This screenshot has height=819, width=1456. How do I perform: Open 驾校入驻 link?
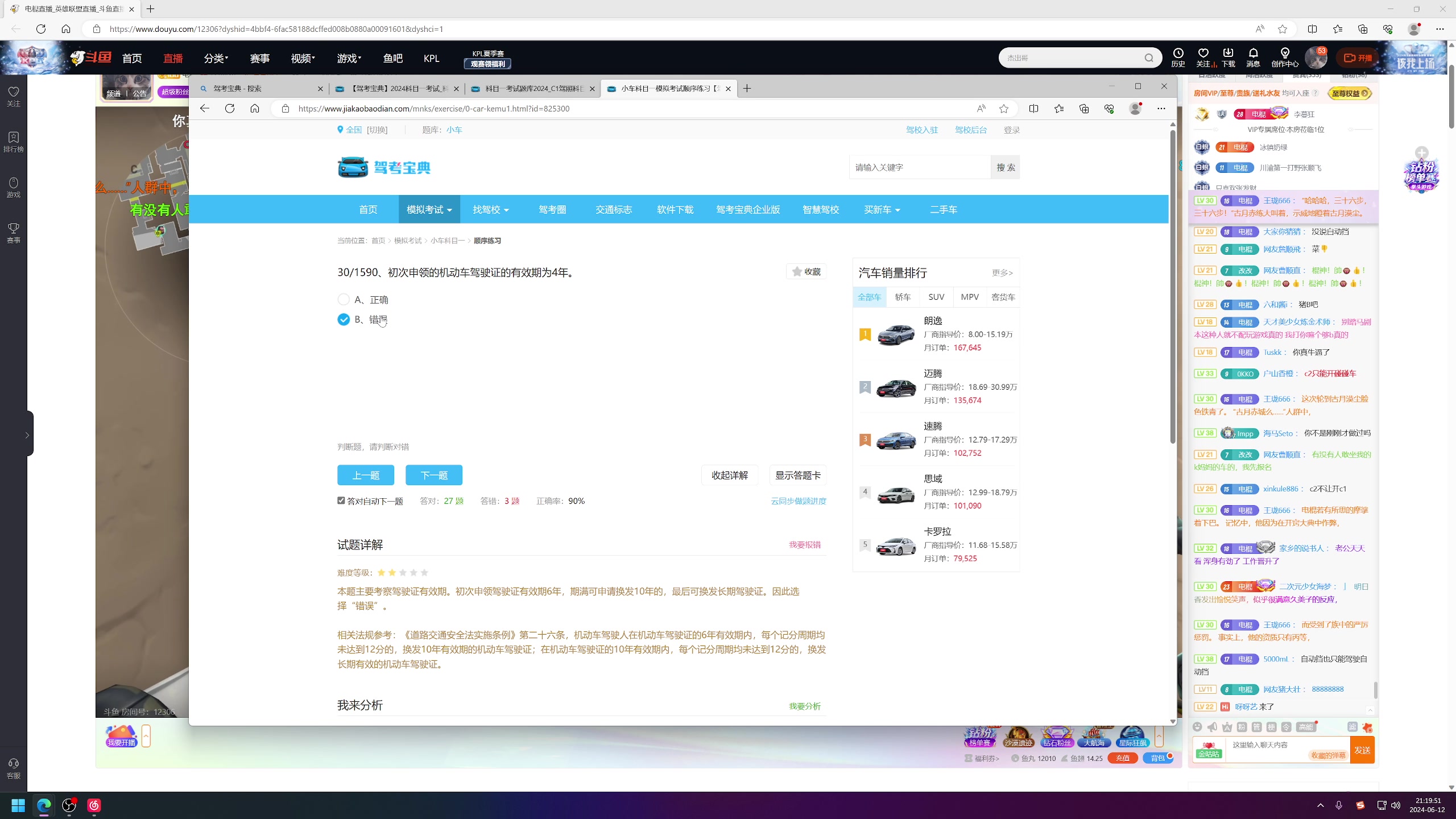(922, 130)
